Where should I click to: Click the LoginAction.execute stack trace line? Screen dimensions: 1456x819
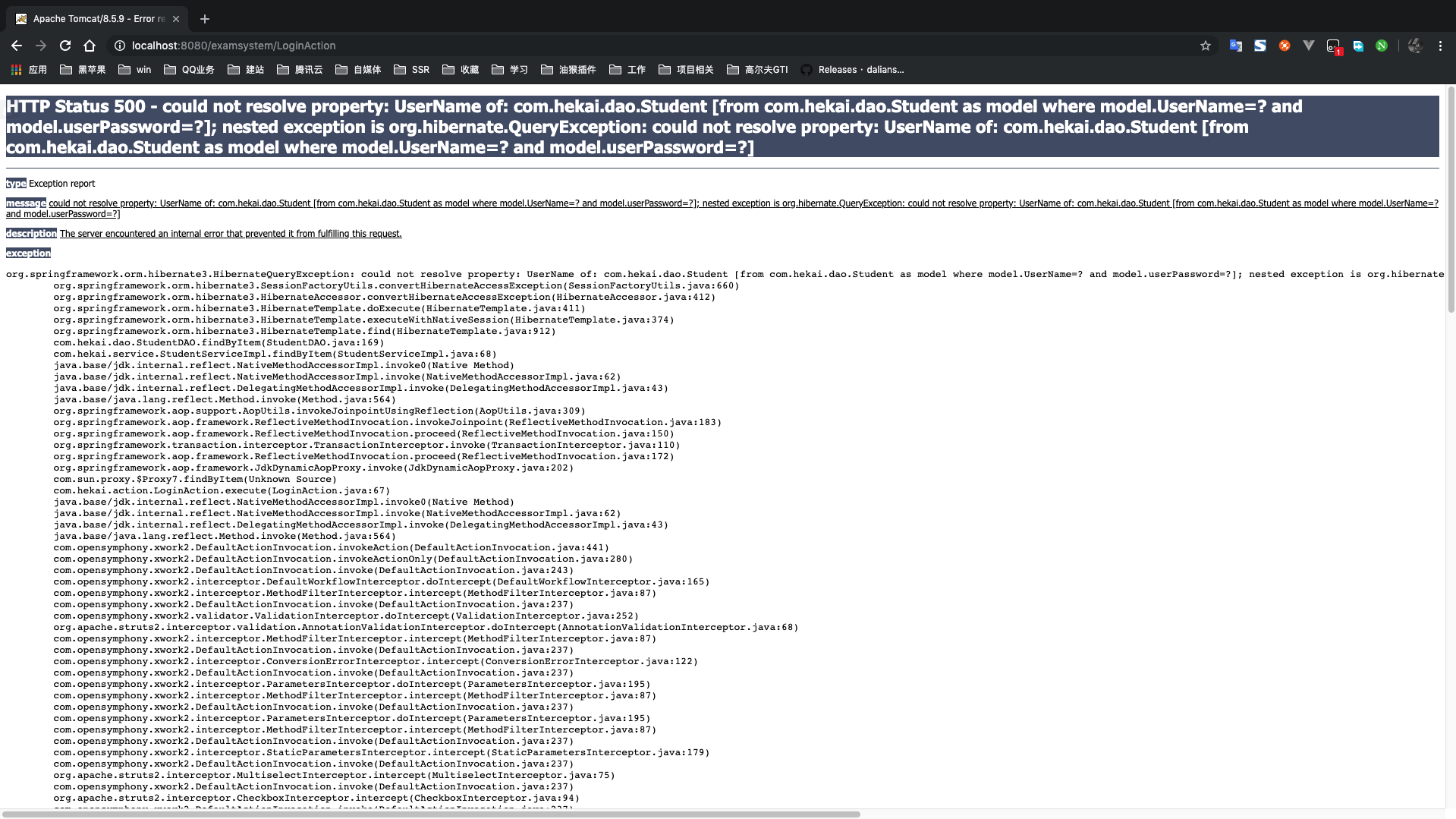(x=222, y=491)
